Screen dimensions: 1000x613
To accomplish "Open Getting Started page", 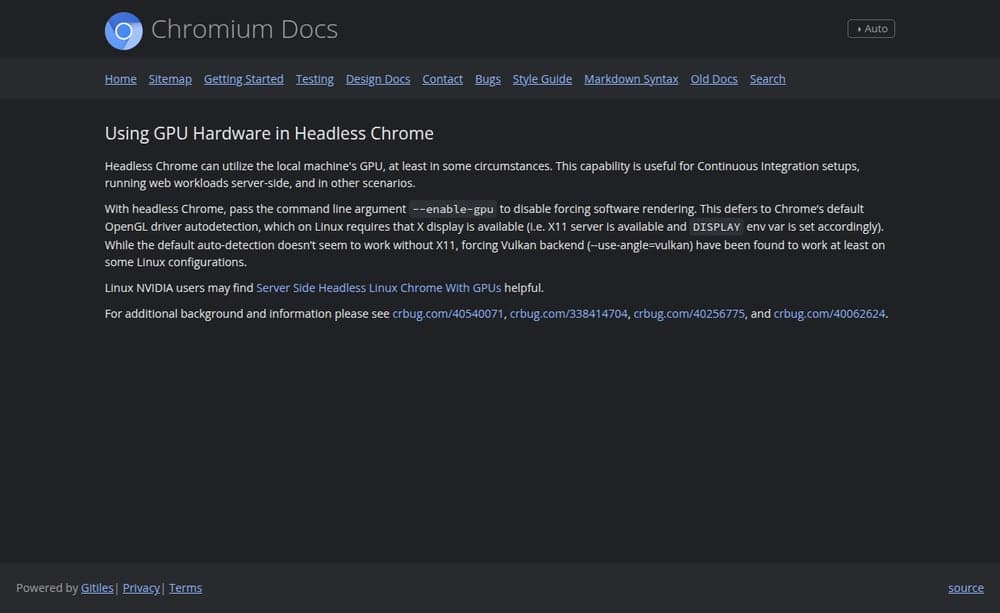I will (244, 79).
